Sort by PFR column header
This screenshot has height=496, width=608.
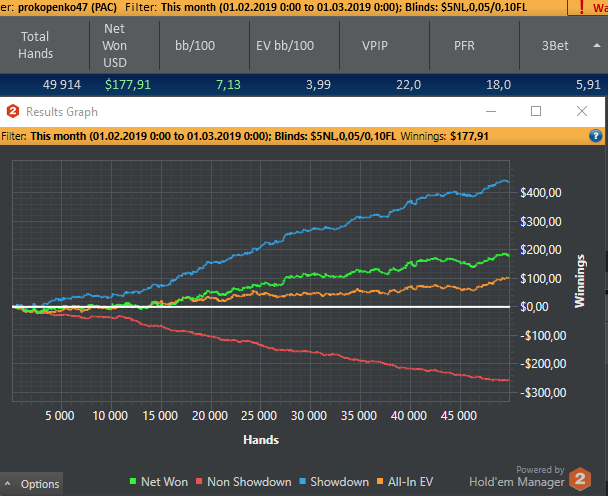[465, 45]
